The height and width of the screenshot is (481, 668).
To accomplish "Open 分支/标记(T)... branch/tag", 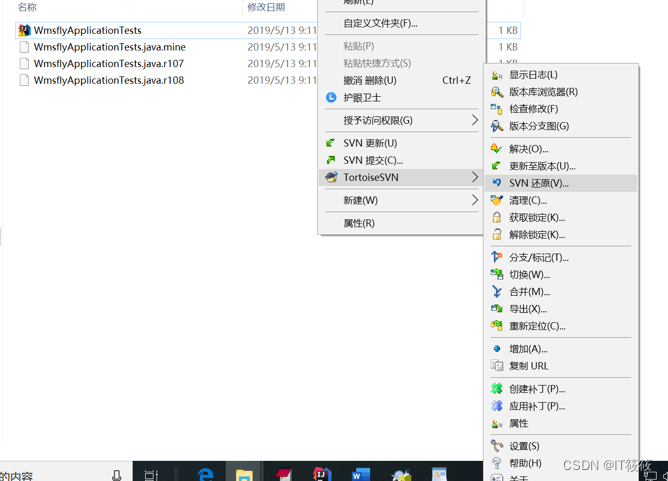I will [x=561, y=258].
